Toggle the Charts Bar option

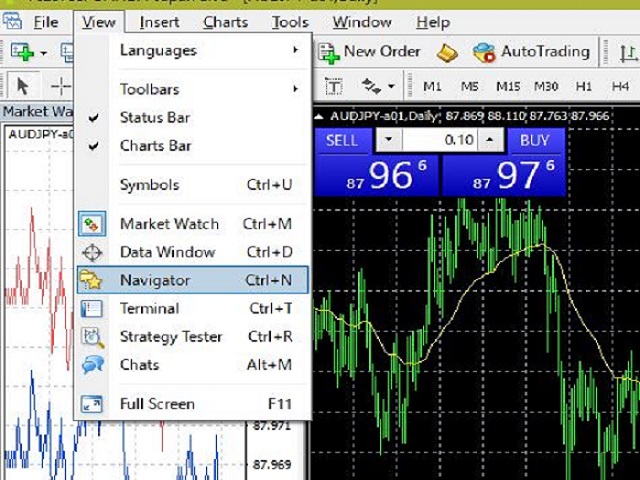coord(192,146)
